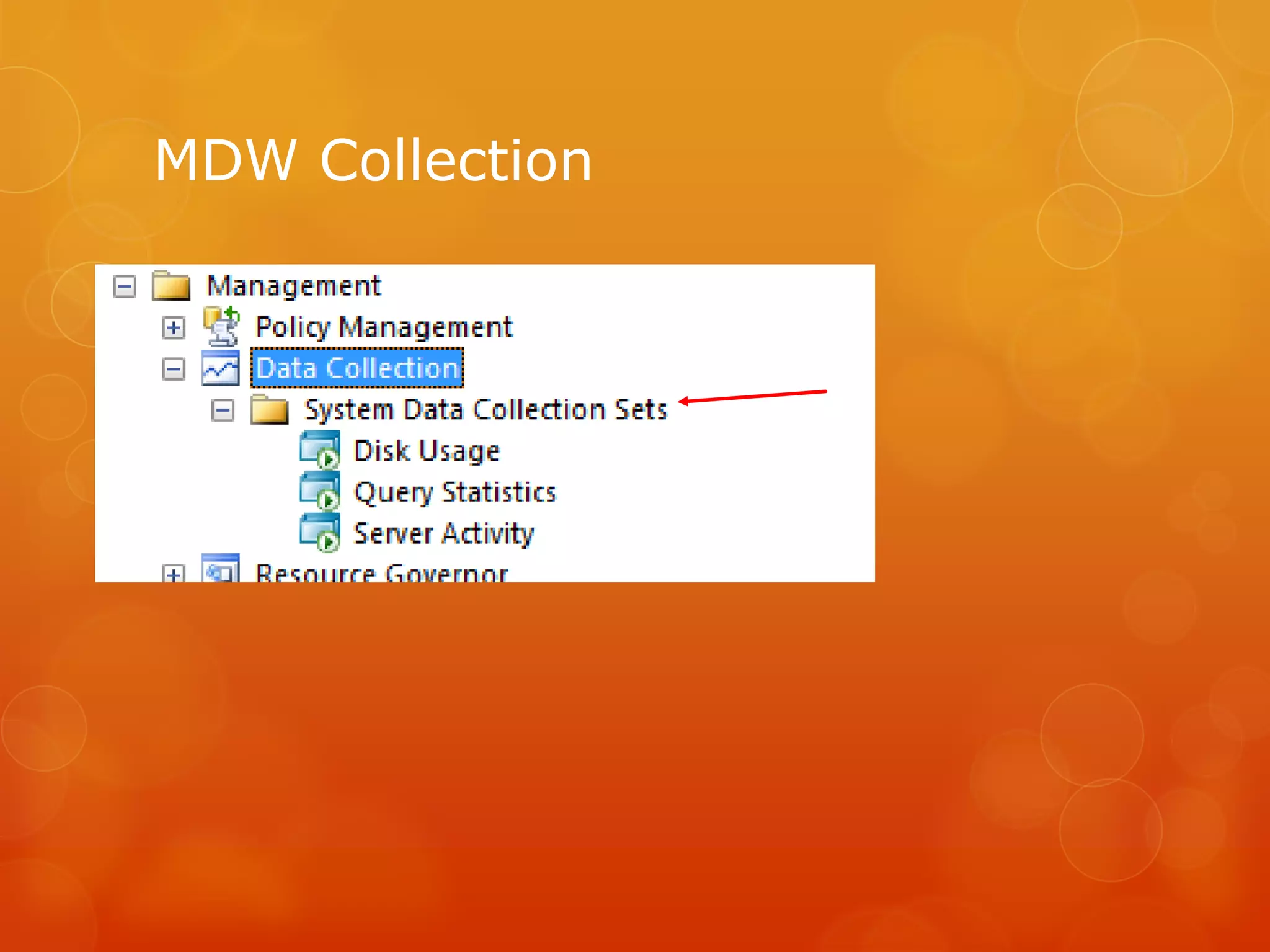Click the MDW Collection slide title
The height and width of the screenshot is (952, 1270).
373,161
